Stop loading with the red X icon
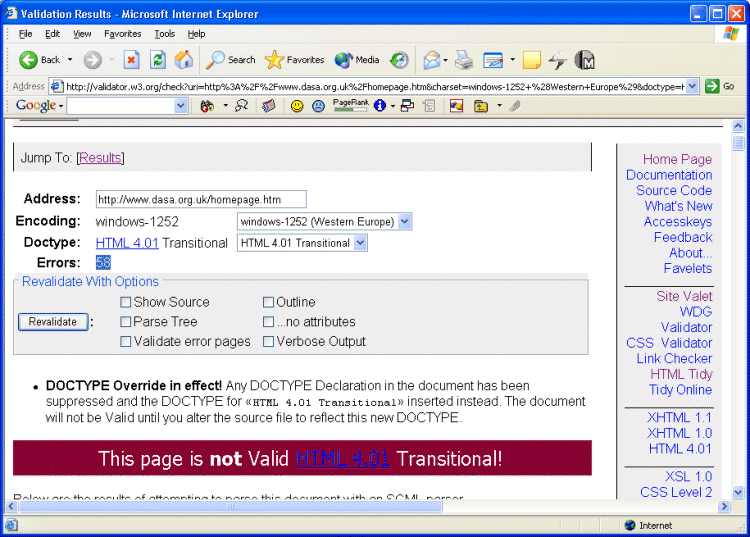Screen dimensions: 750x537 point(131,60)
